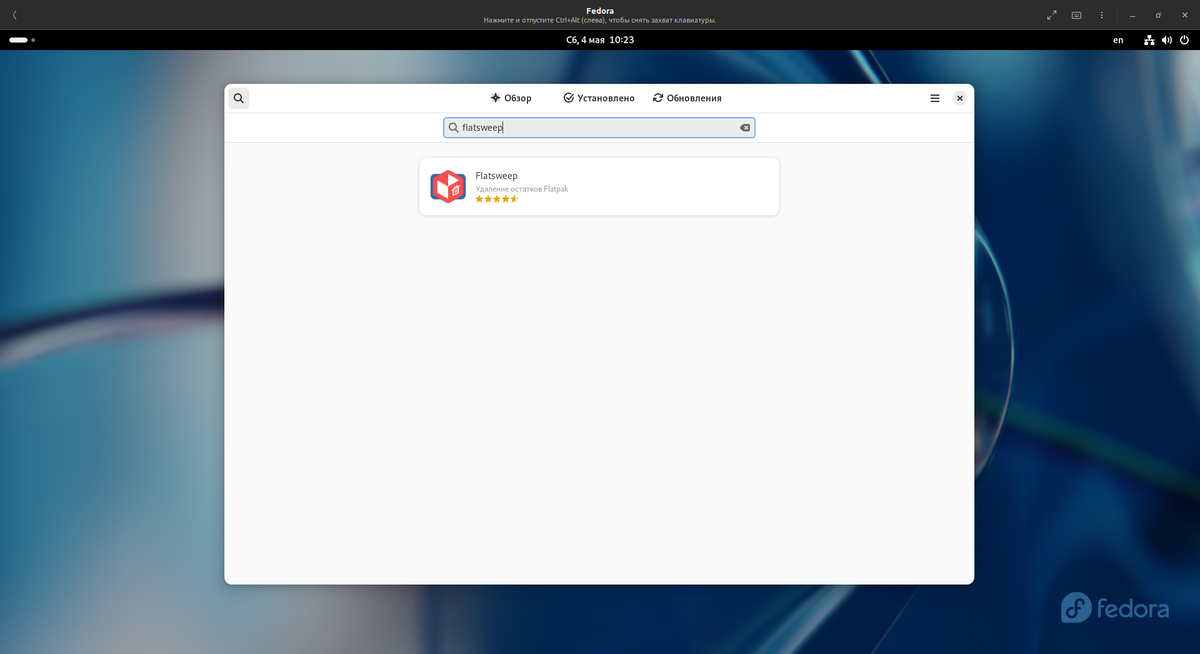The width and height of the screenshot is (1200, 654).
Task: Open the calendar from the clock 'Сб, 4 мая 10:23'
Action: [x=600, y=40]
